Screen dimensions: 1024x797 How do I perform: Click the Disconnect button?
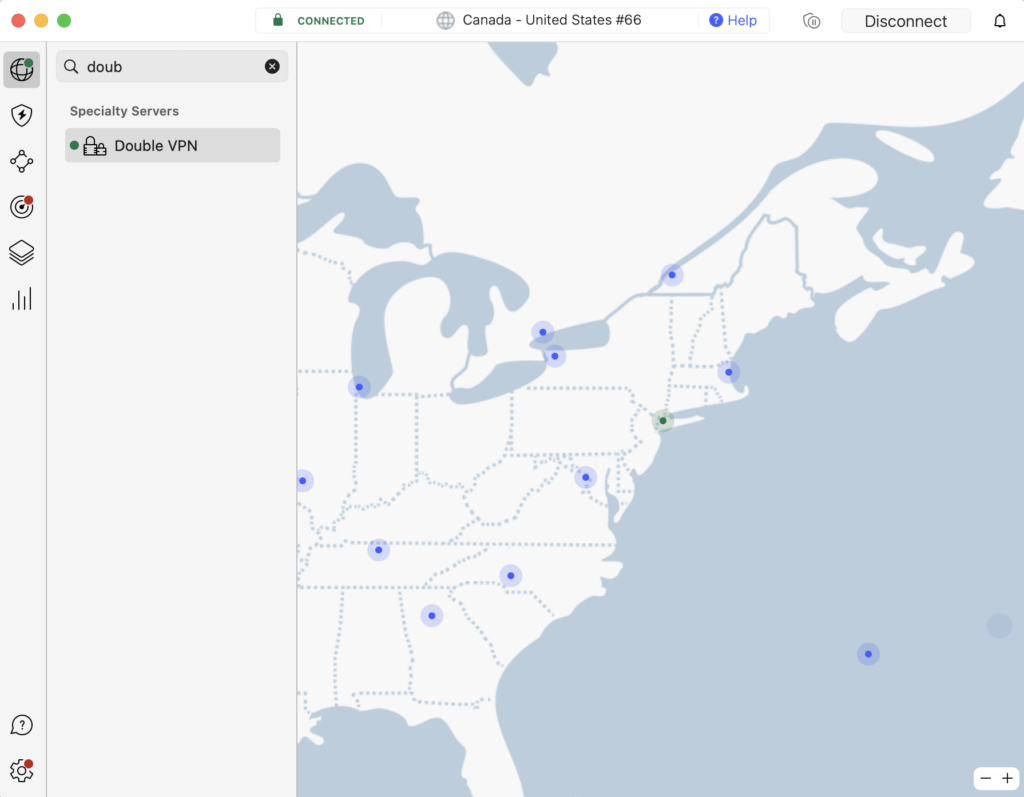tap(905, 21)
